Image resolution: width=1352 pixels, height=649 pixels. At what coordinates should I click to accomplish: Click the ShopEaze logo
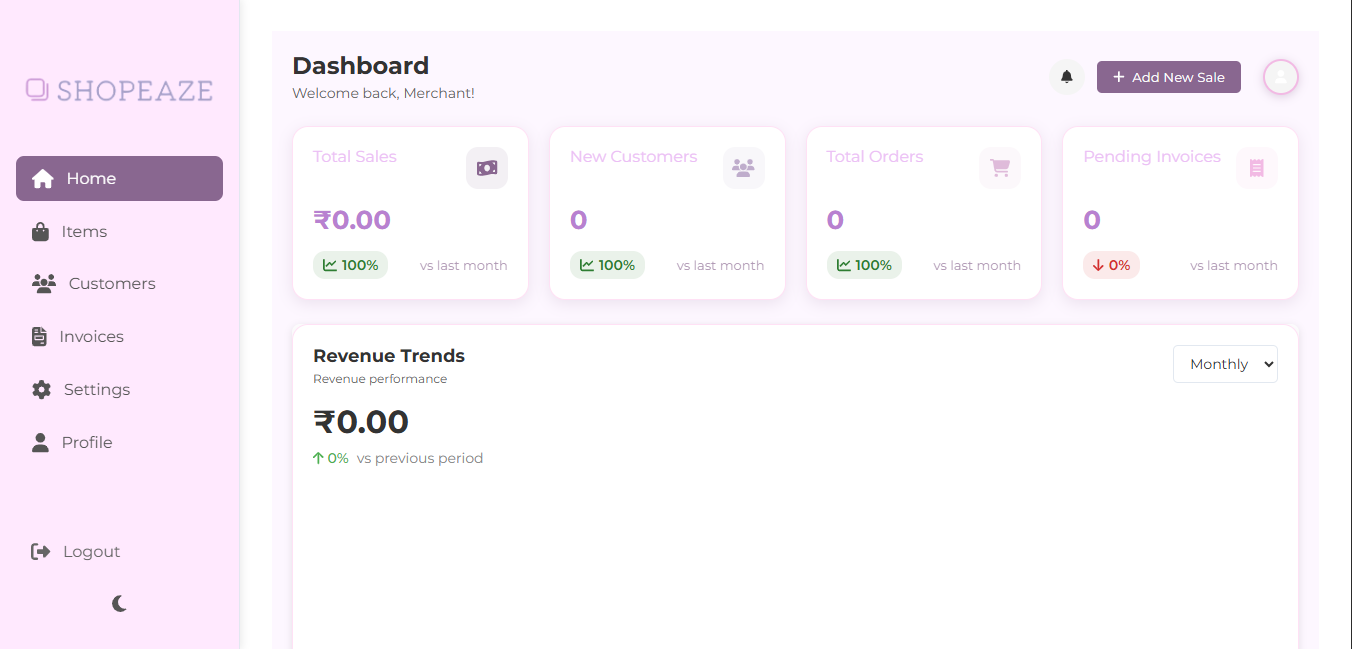coord(119,91)
